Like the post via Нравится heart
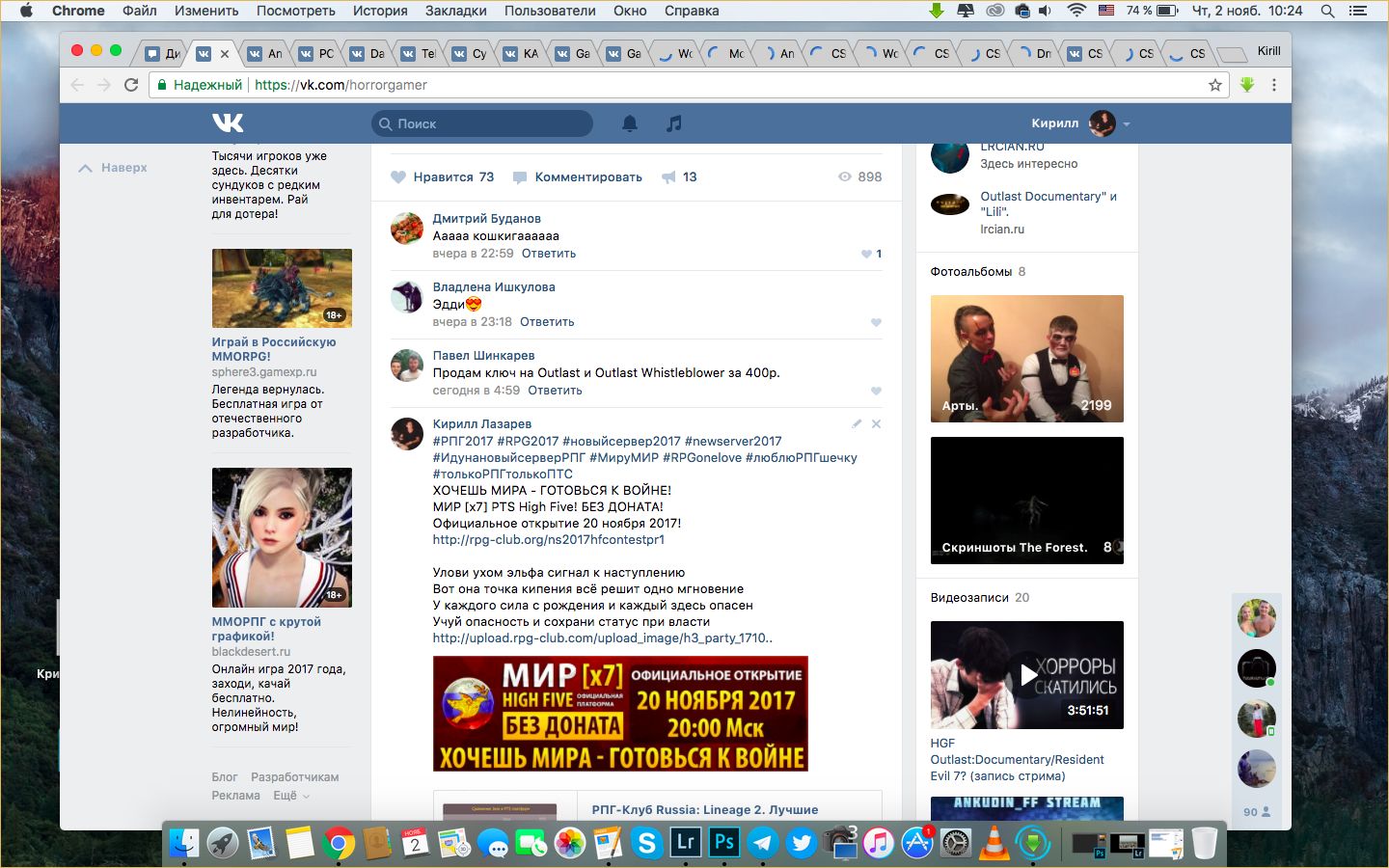1389x868 pixels. [x=398, y=176]
